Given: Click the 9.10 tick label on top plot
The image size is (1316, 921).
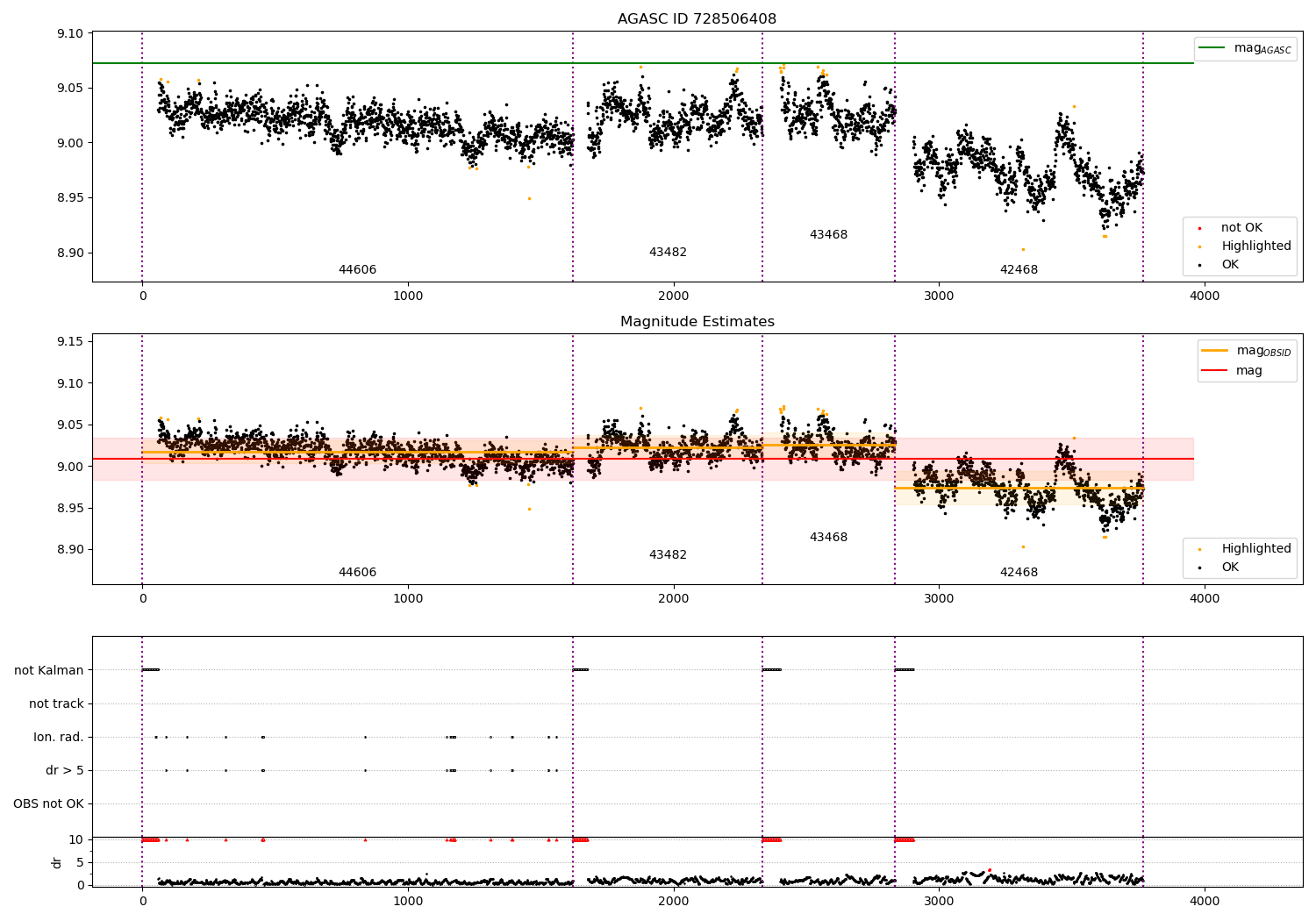Looking at the screenshot, I should (x=68, y=33).
